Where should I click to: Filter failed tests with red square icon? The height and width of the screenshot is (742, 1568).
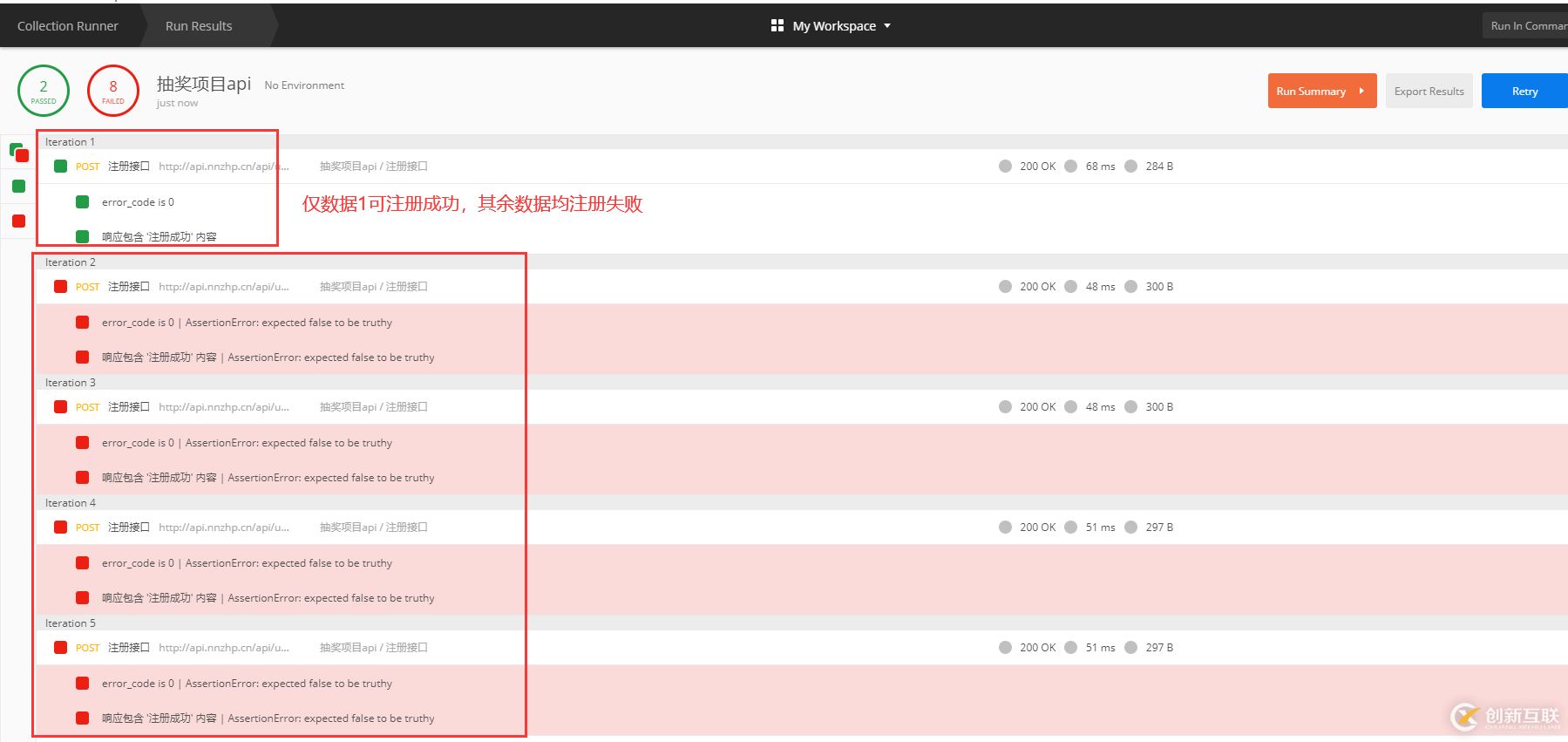tap(18, 221)
